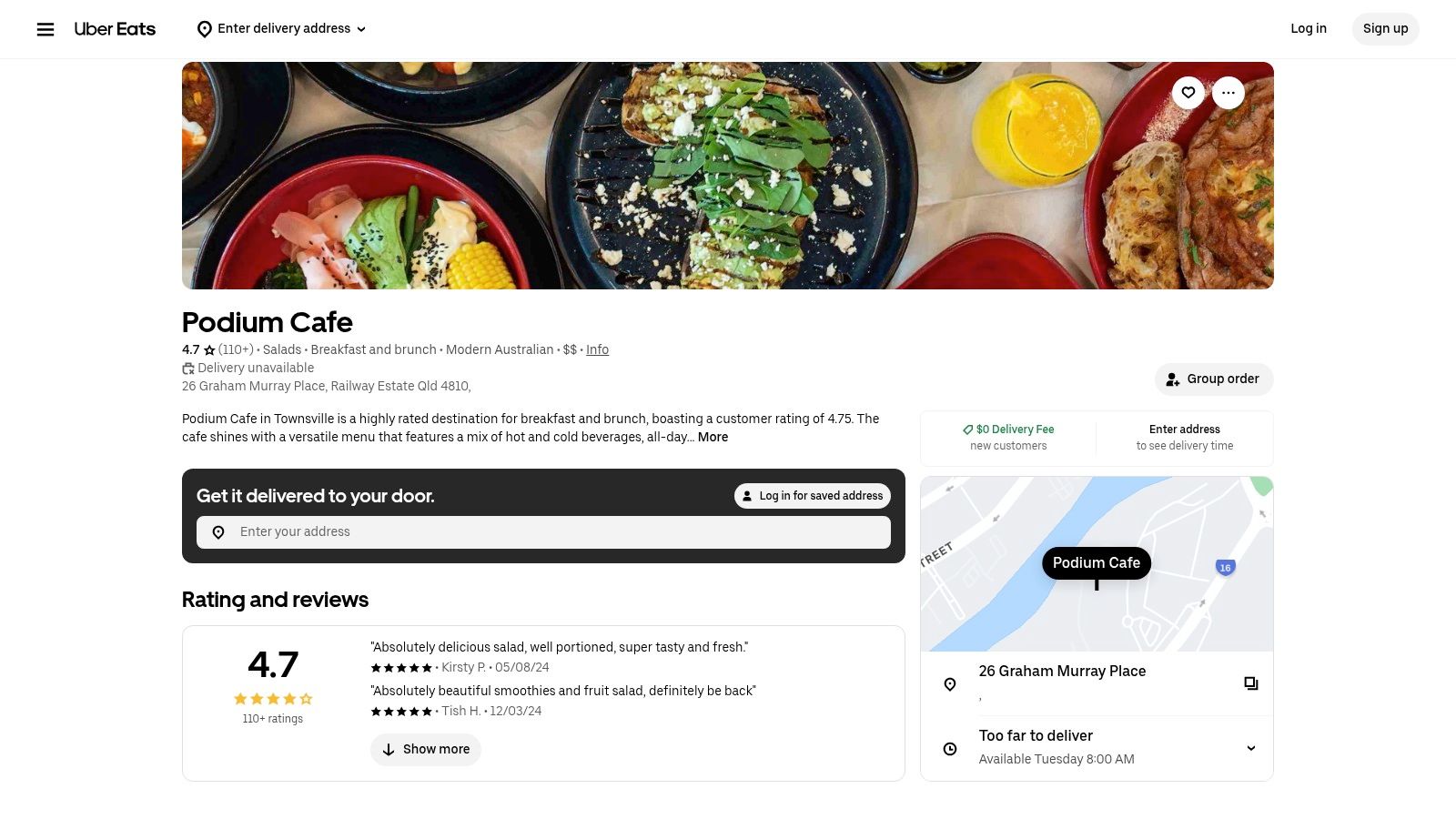
Task: Open the Info page for Podium Cafe
Action: pyautogui.click(x=597, y=349)
